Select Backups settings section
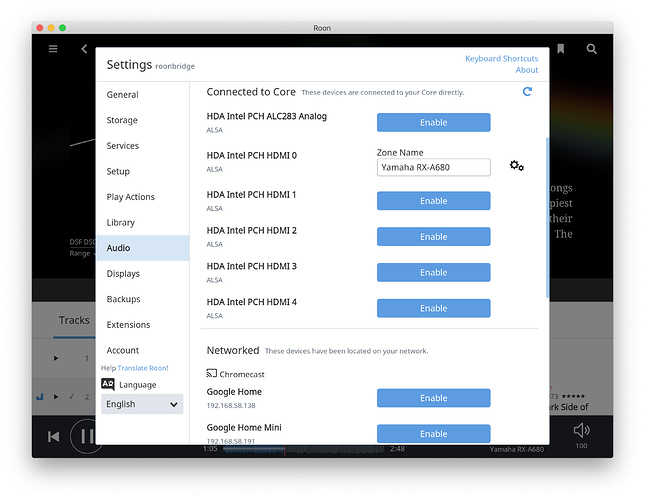This screenshot has height=500, width=645. [x=142, y=299]
